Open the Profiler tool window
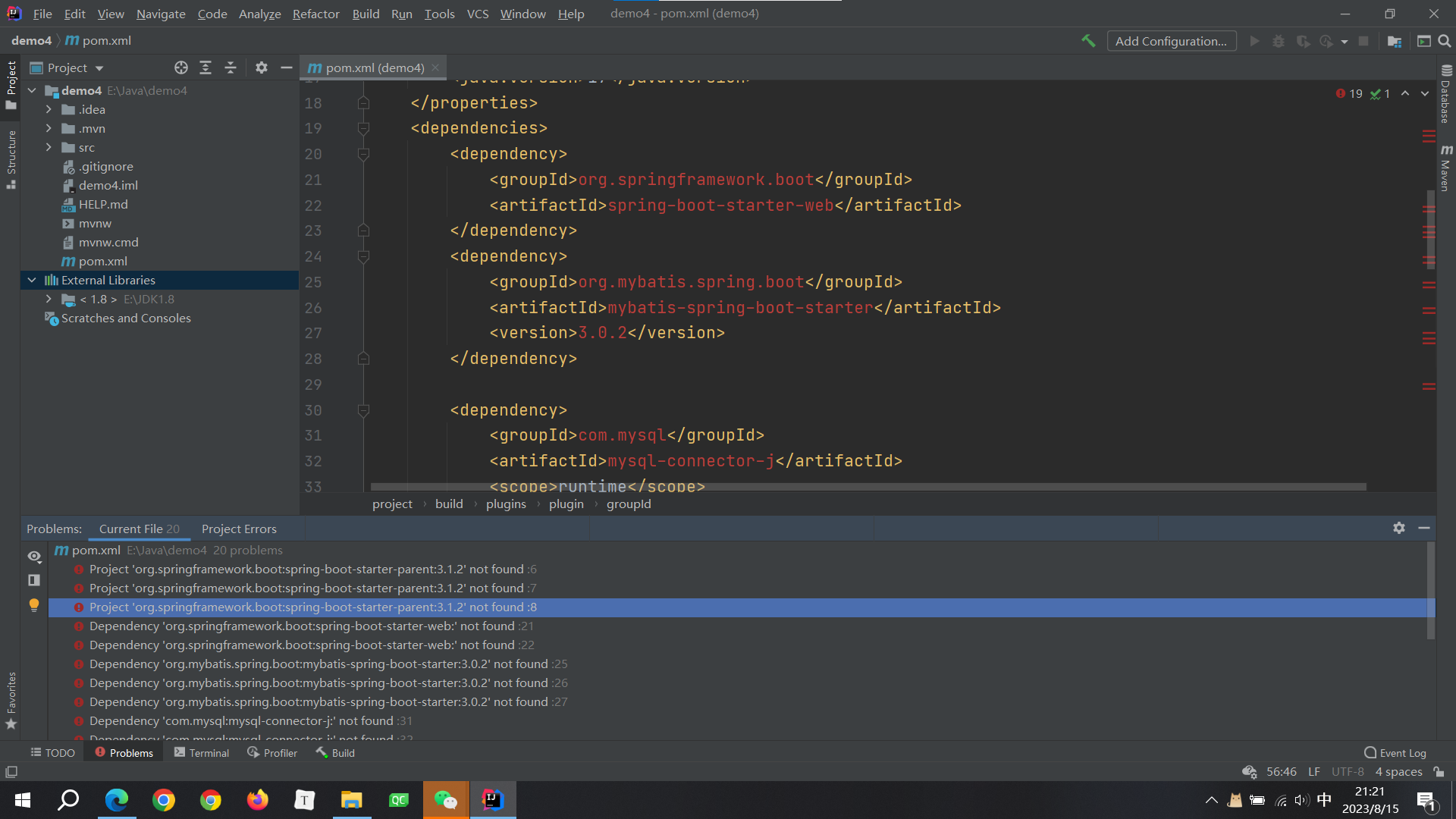The width and height of the screenshot is (1456, 819). pos(272,753)
